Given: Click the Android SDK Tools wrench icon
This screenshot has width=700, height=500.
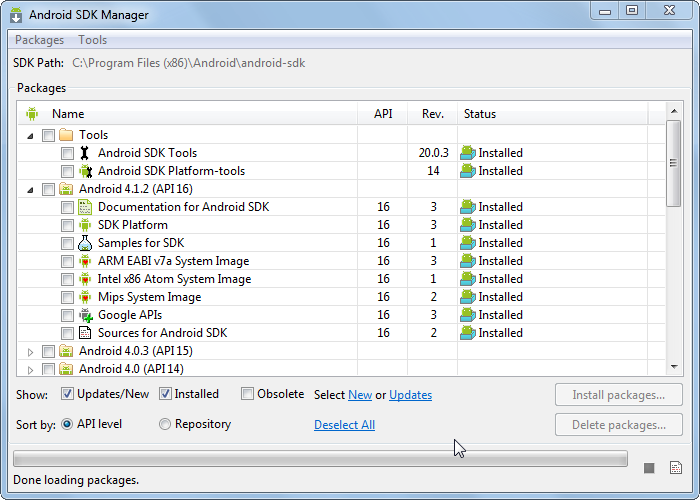Looking at the screenshot, I should point(85,153).
